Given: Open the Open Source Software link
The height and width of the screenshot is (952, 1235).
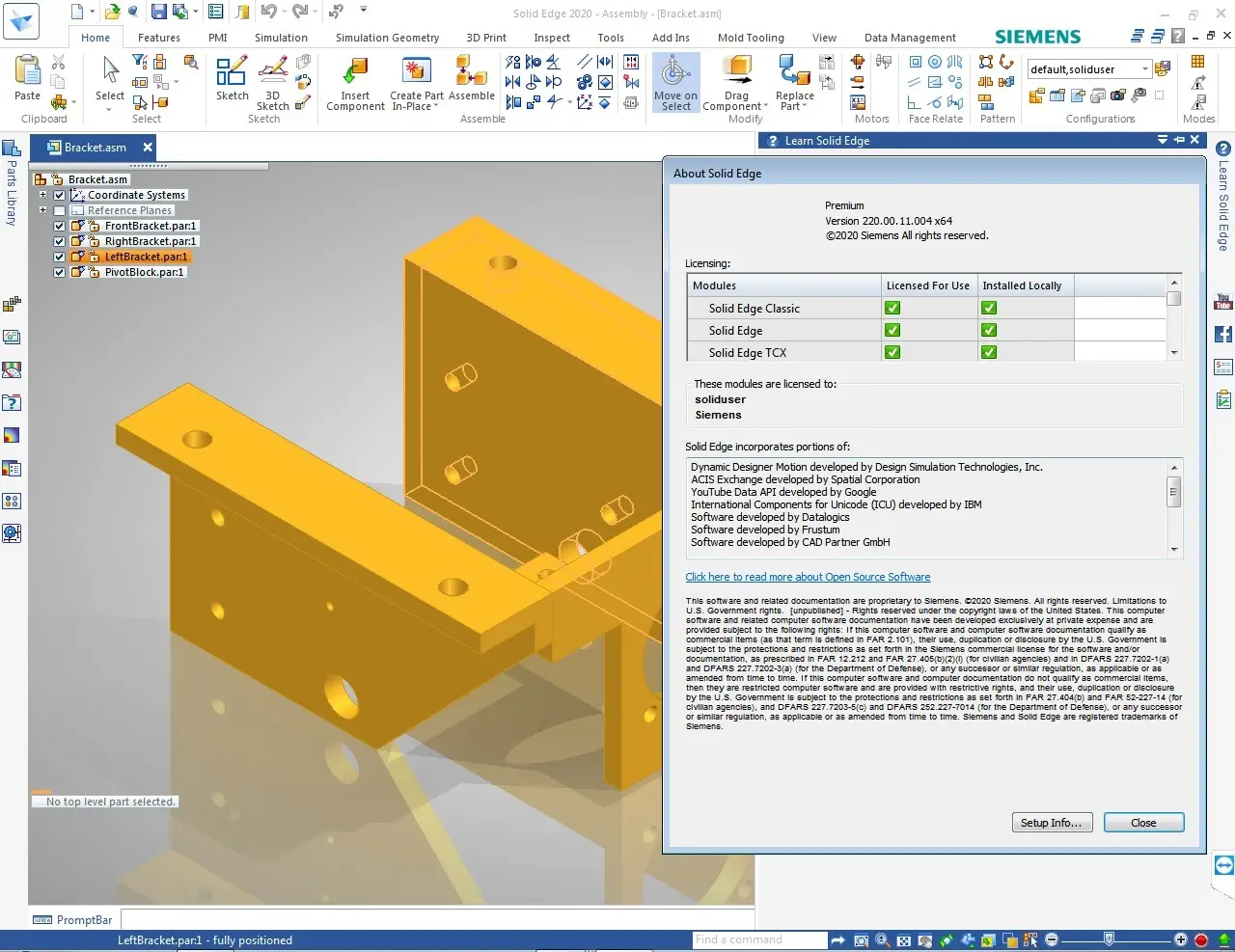Looking at the screenshot, I should coord(808,577).
